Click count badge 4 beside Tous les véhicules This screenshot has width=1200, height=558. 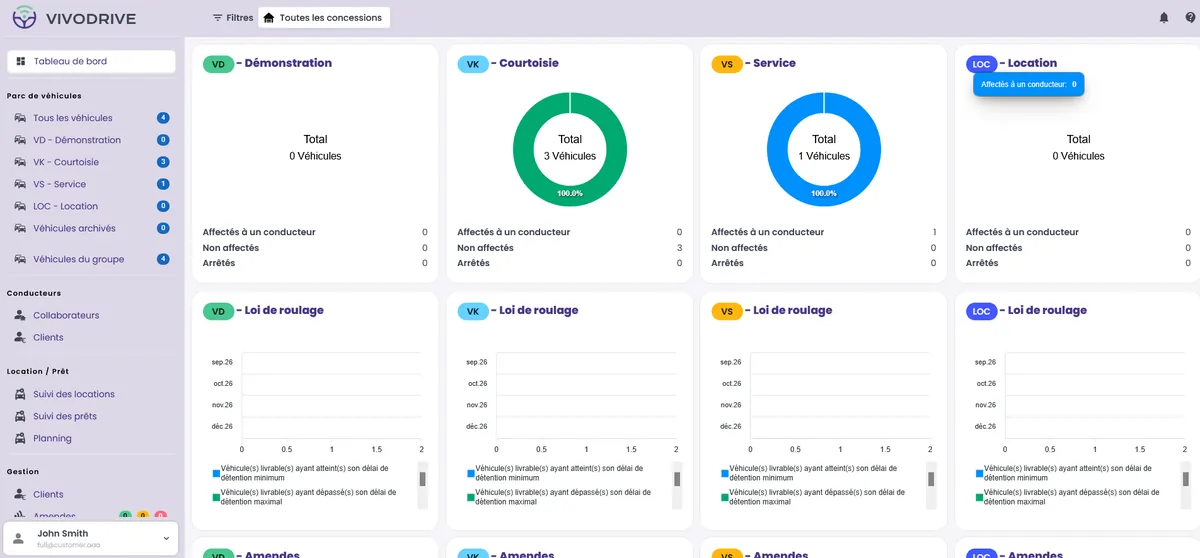(163, 118)
